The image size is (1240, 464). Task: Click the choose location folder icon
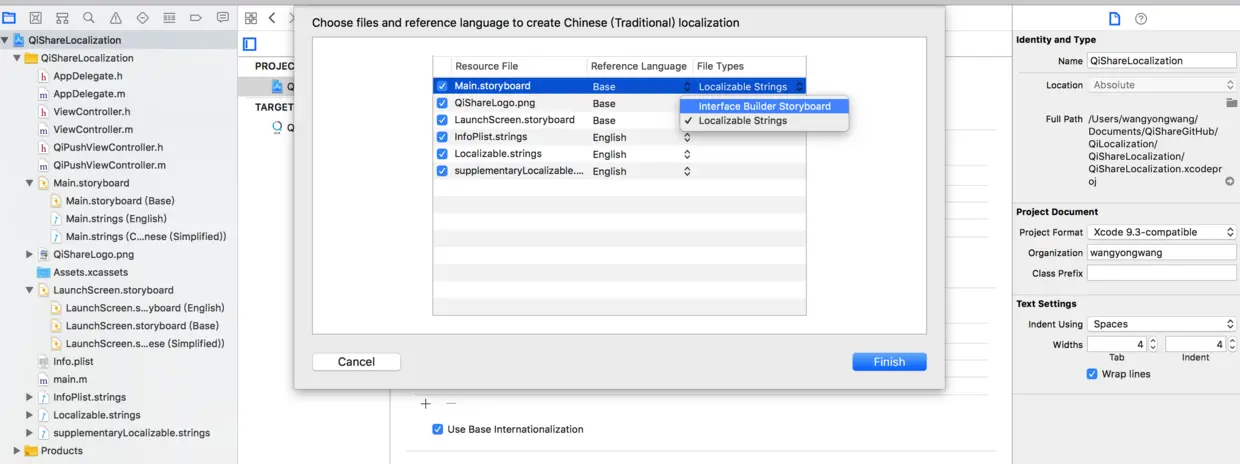click(1231, 102)
